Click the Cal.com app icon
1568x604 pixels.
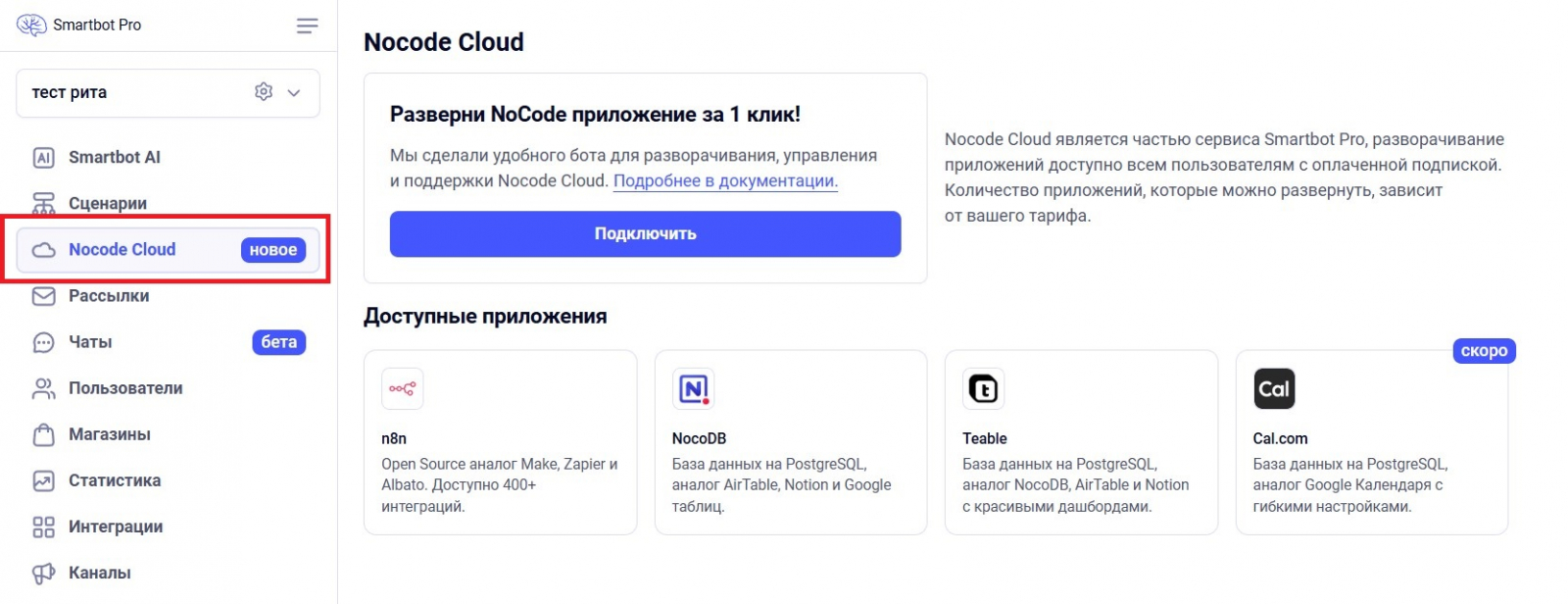pos(1274,389)
